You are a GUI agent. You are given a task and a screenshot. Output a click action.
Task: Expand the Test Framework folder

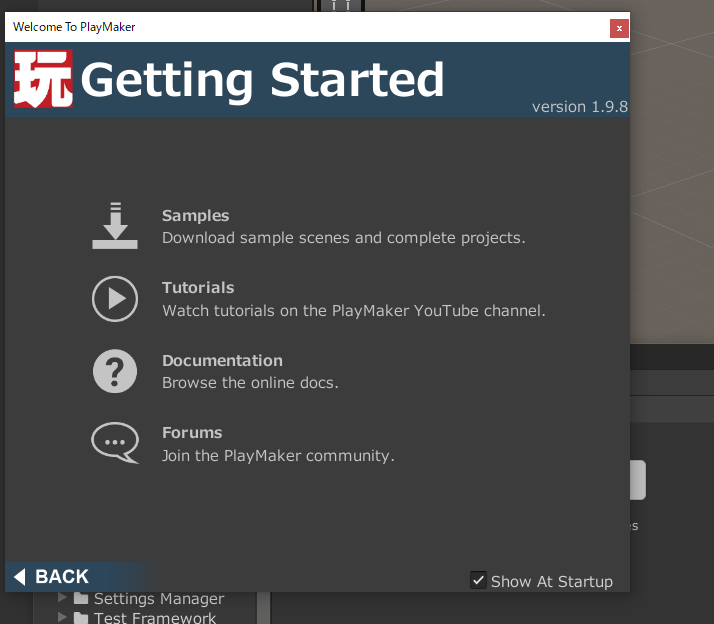point(62,617)
